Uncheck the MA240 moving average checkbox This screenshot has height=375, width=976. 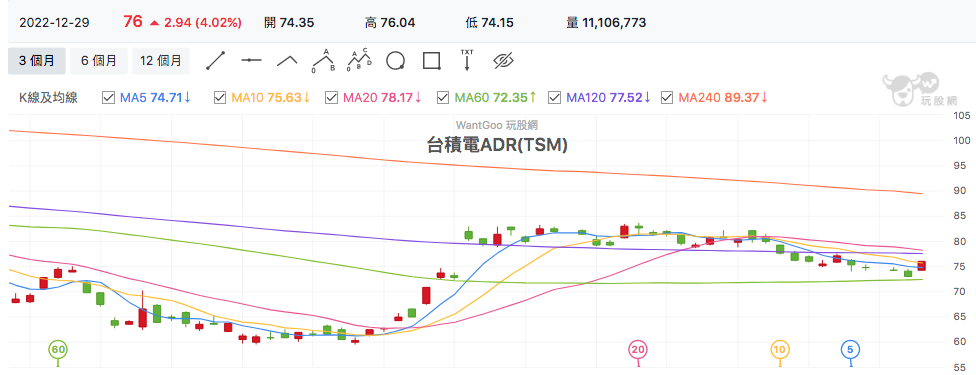(x=667, y=97)
